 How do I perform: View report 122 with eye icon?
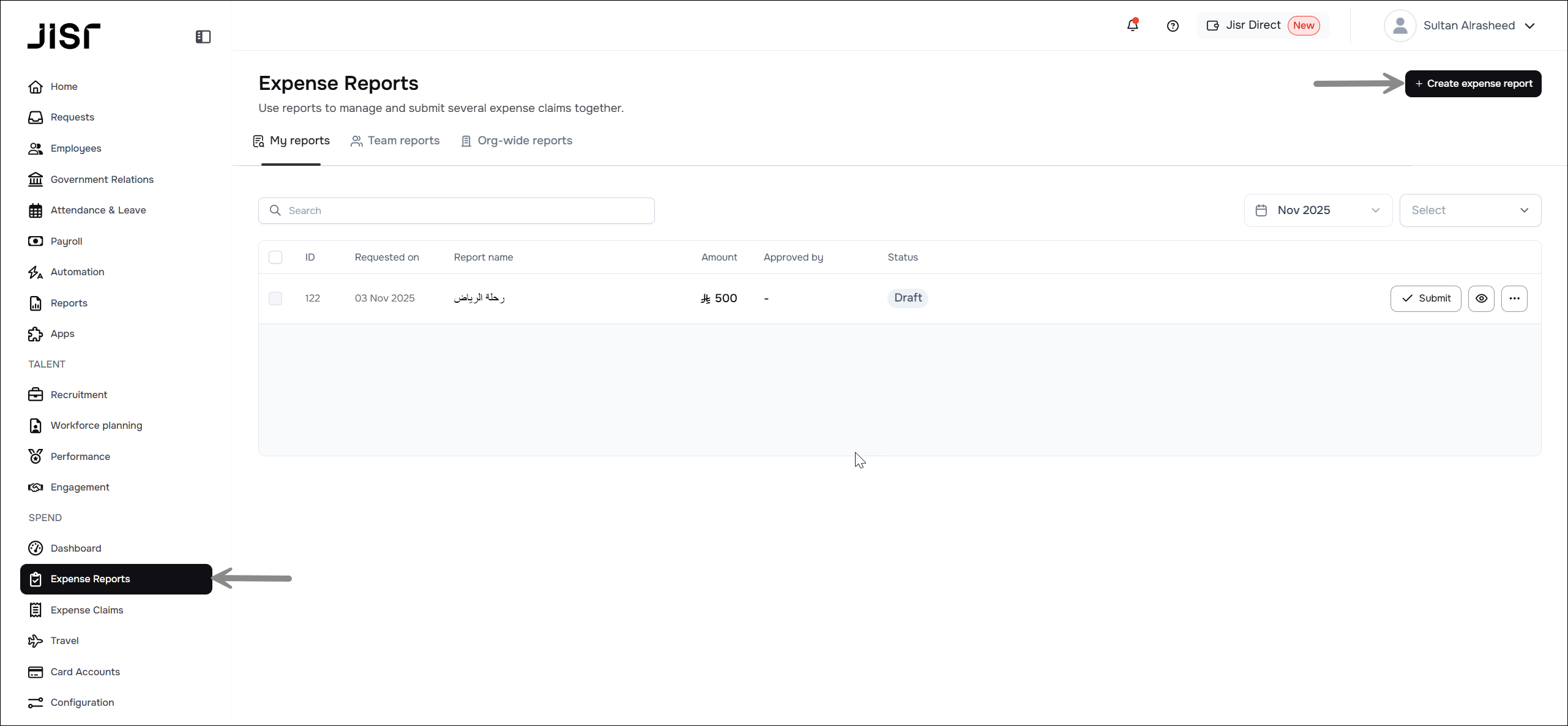[1481, 298]
